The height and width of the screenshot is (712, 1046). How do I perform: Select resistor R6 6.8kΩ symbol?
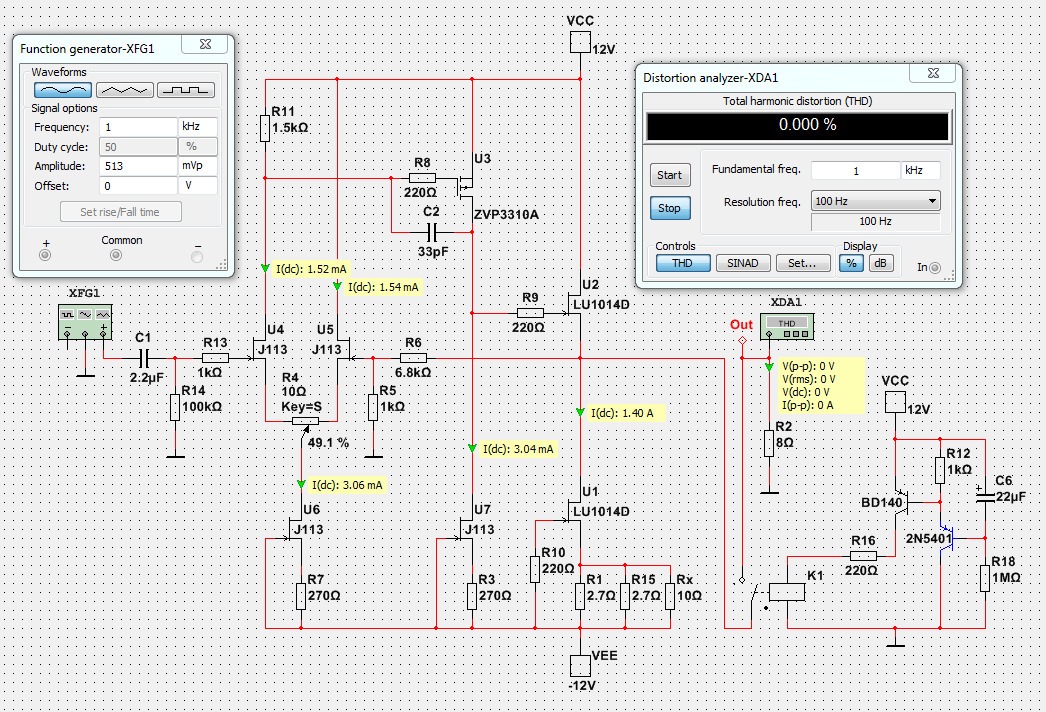tap(413, 358)
